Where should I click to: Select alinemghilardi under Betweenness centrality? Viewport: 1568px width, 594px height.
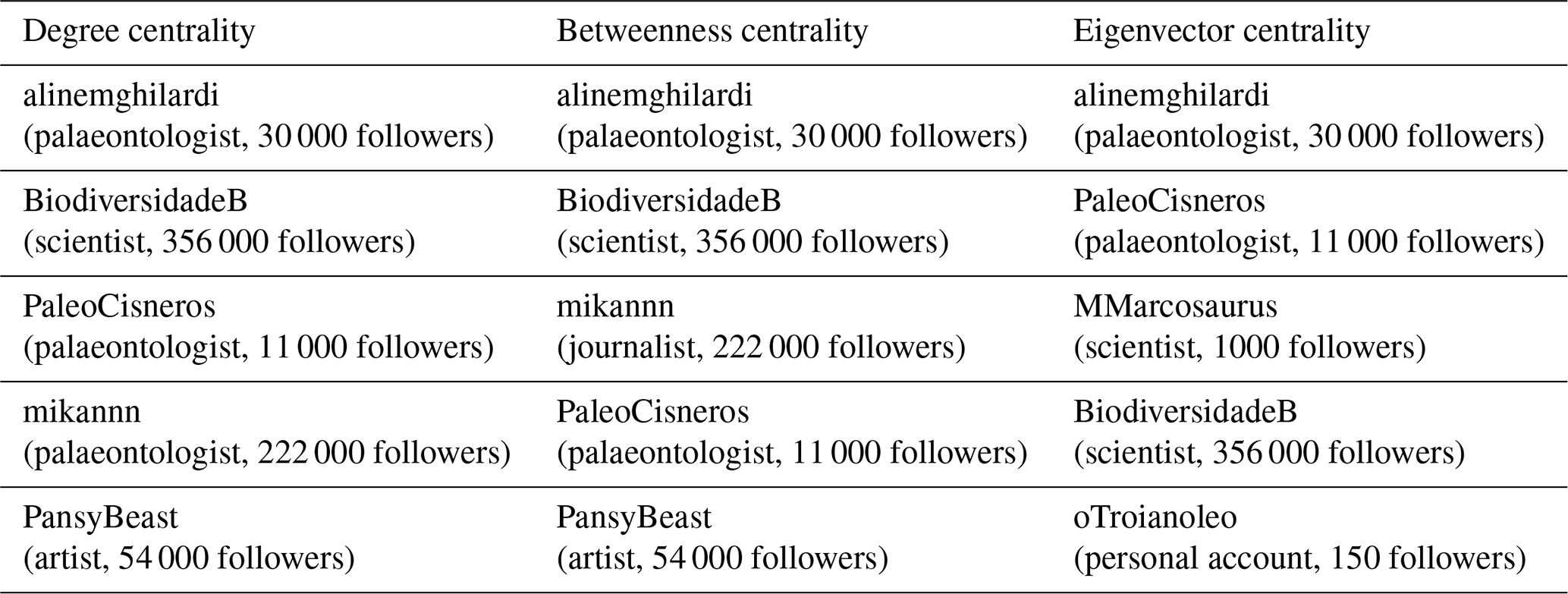[x=655, y=96]
